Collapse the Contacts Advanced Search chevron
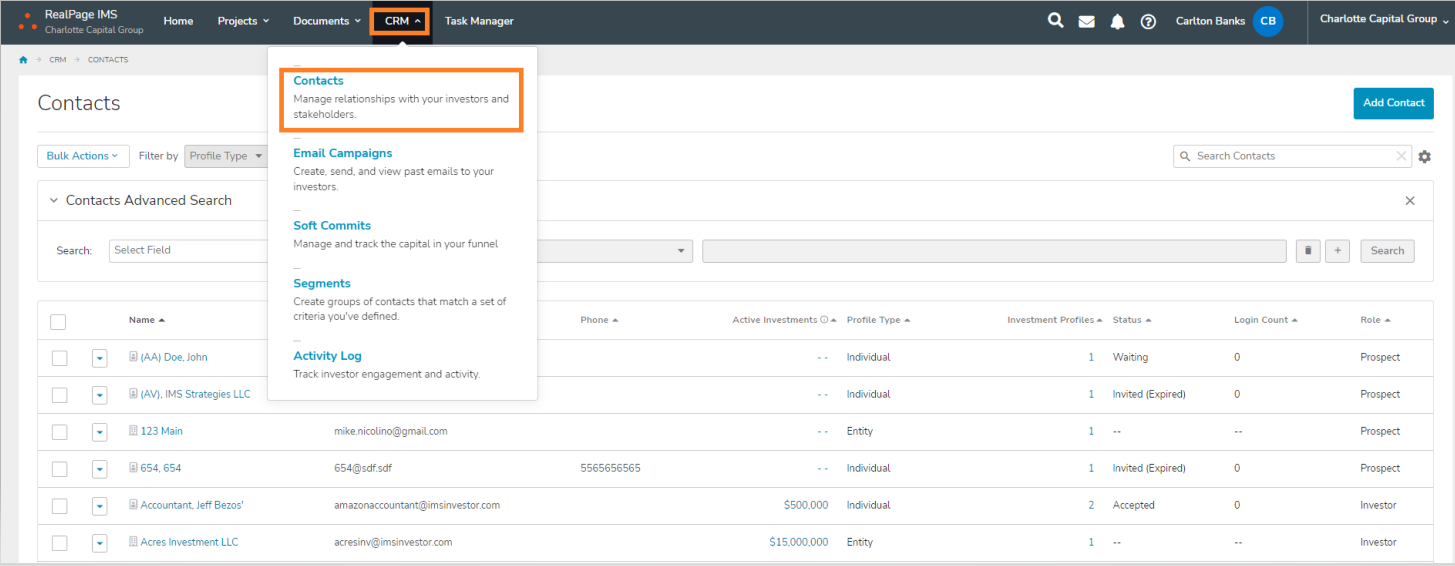 [54, 200]
